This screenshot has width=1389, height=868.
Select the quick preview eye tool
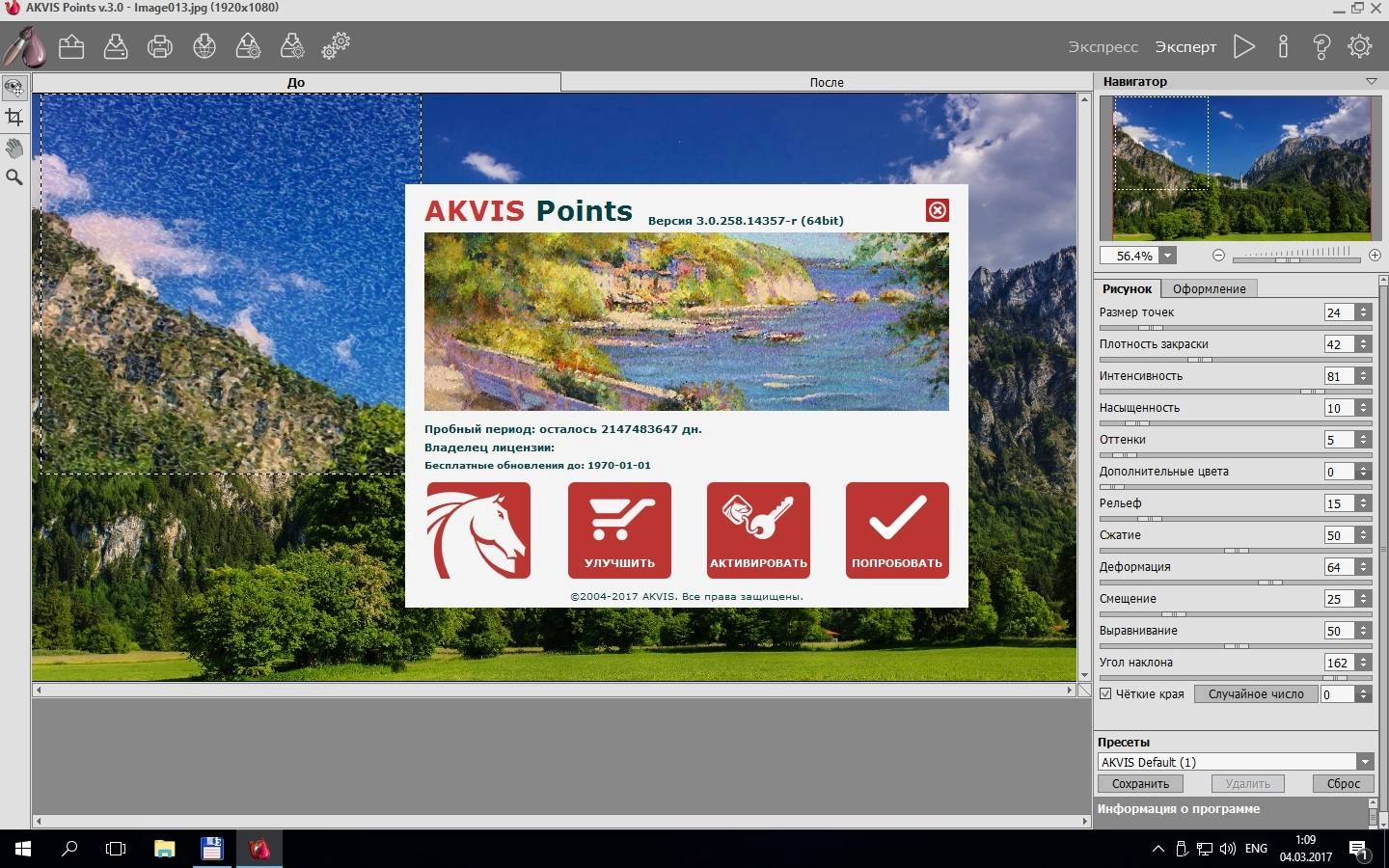[14, 87]
